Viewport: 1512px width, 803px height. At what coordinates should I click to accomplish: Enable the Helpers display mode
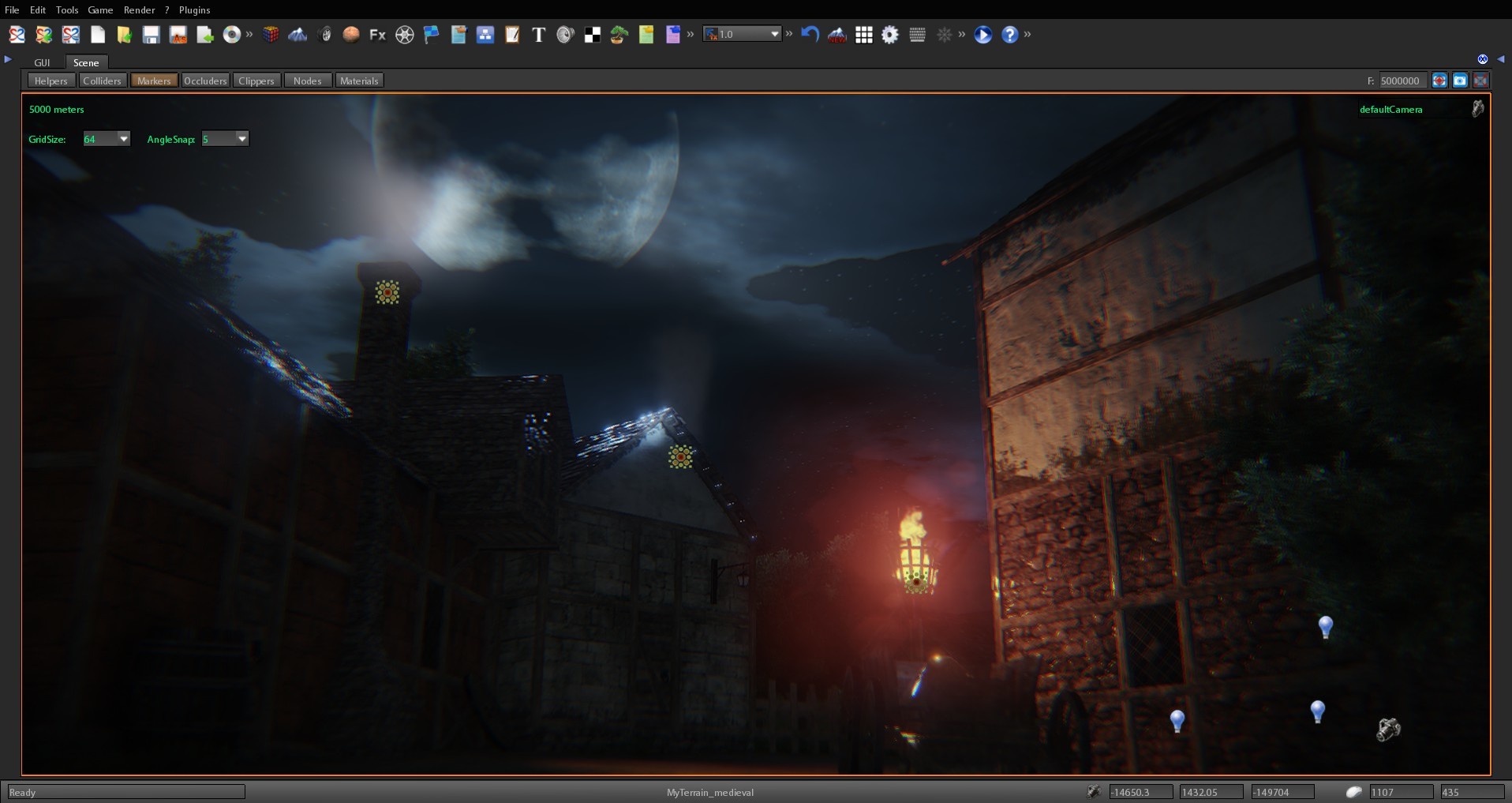click(51, 80)
